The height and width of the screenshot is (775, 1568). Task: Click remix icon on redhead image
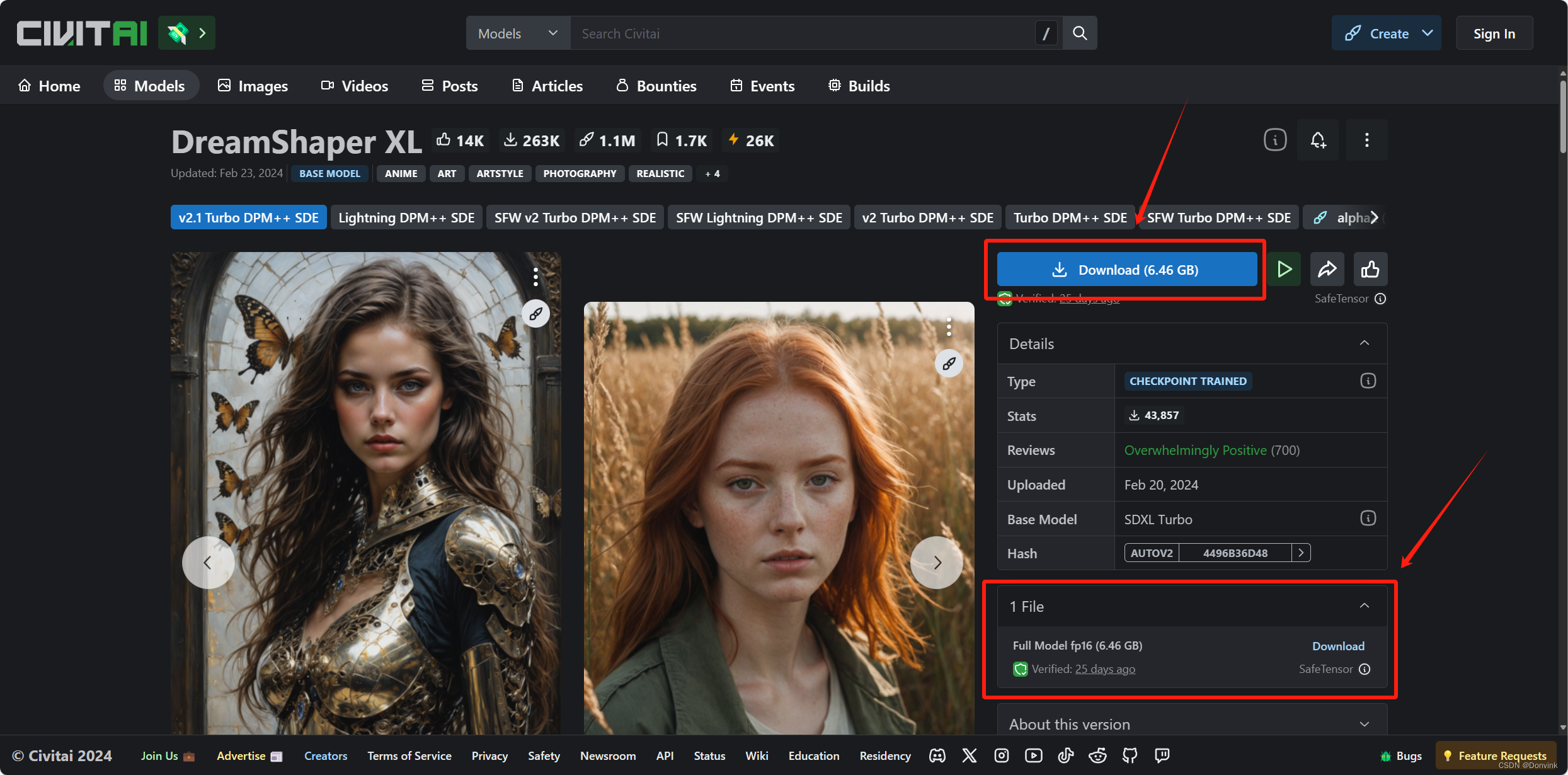click(x=949, y=364)
